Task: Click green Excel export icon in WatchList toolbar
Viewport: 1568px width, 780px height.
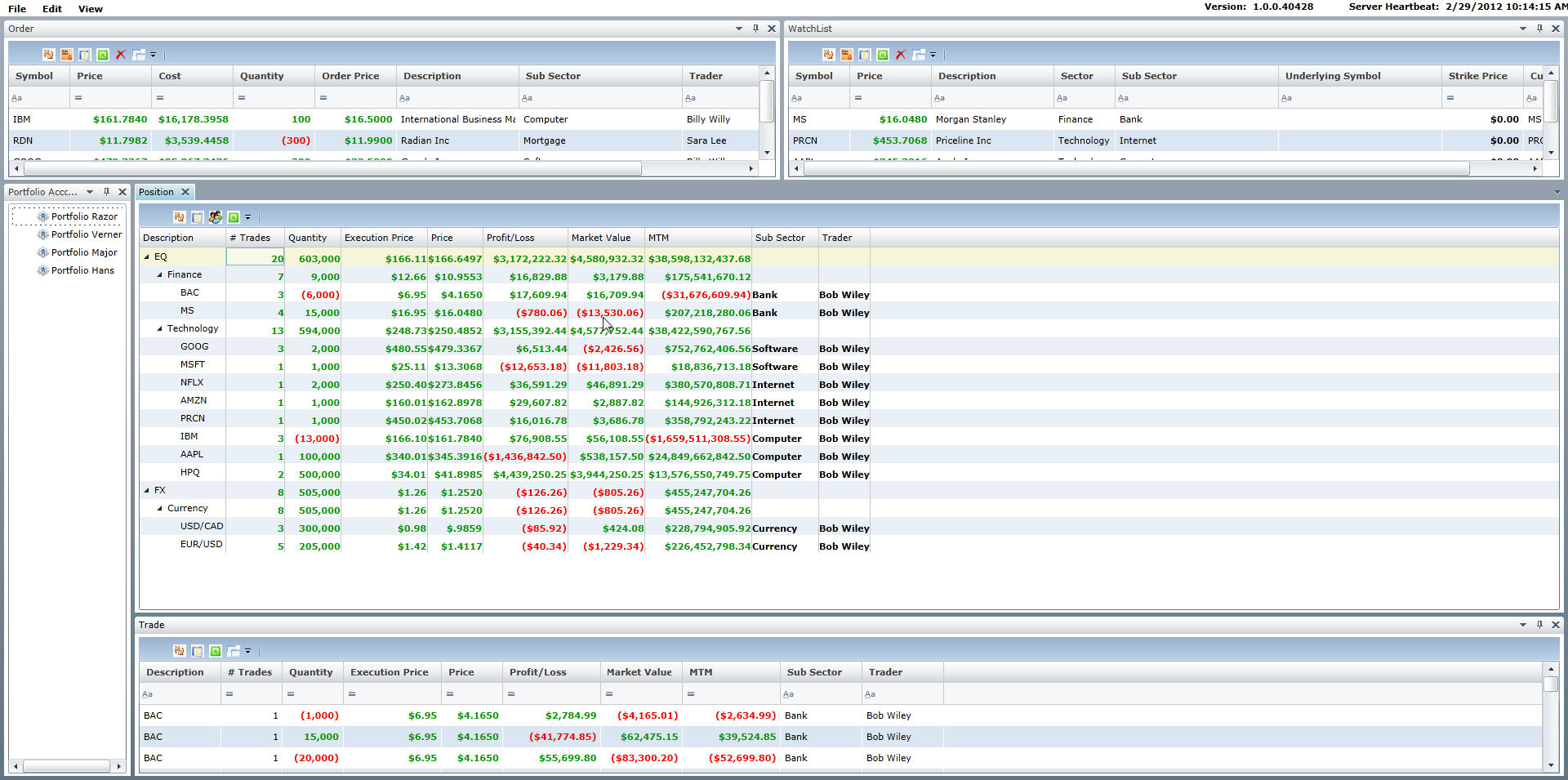Action: 883,55
